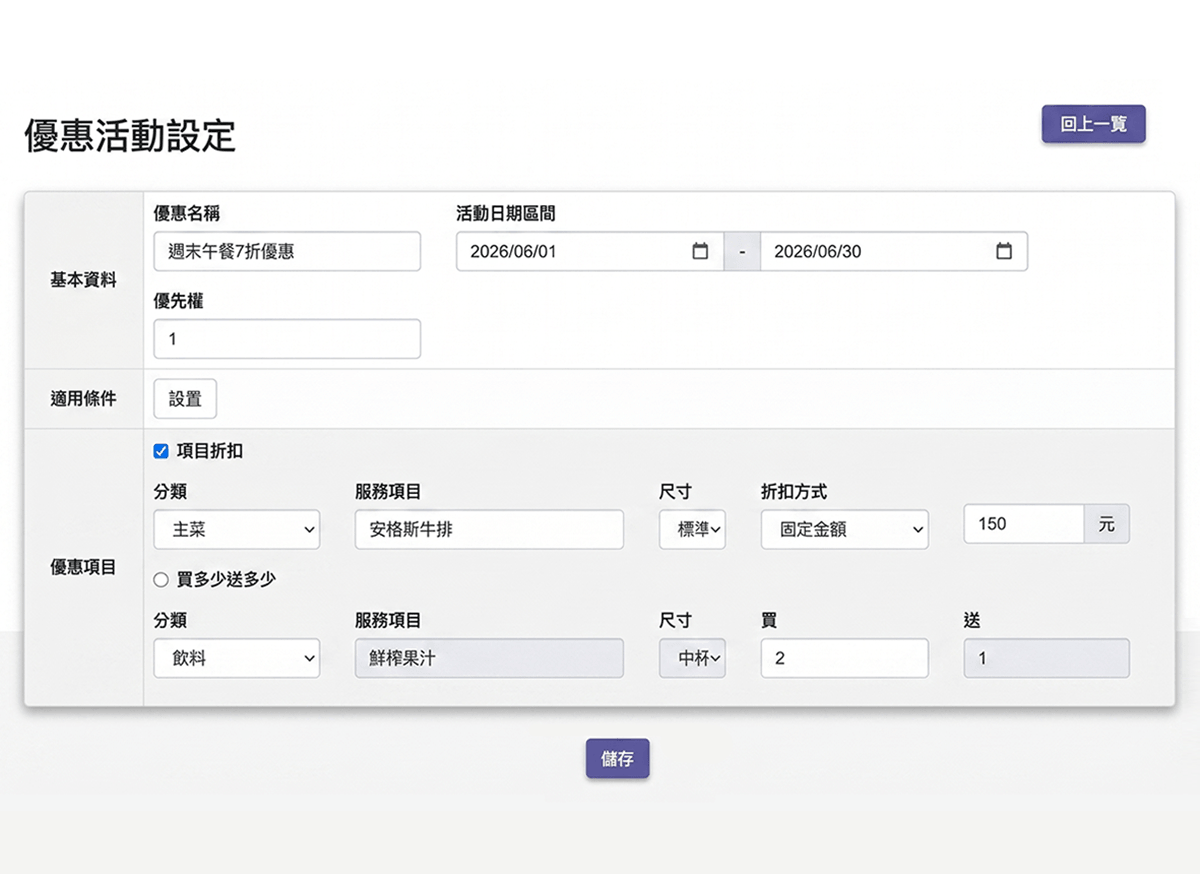Click the 買 quantity field showing 2
Screen dimensions: 1200x874
(x=844, y=658)
